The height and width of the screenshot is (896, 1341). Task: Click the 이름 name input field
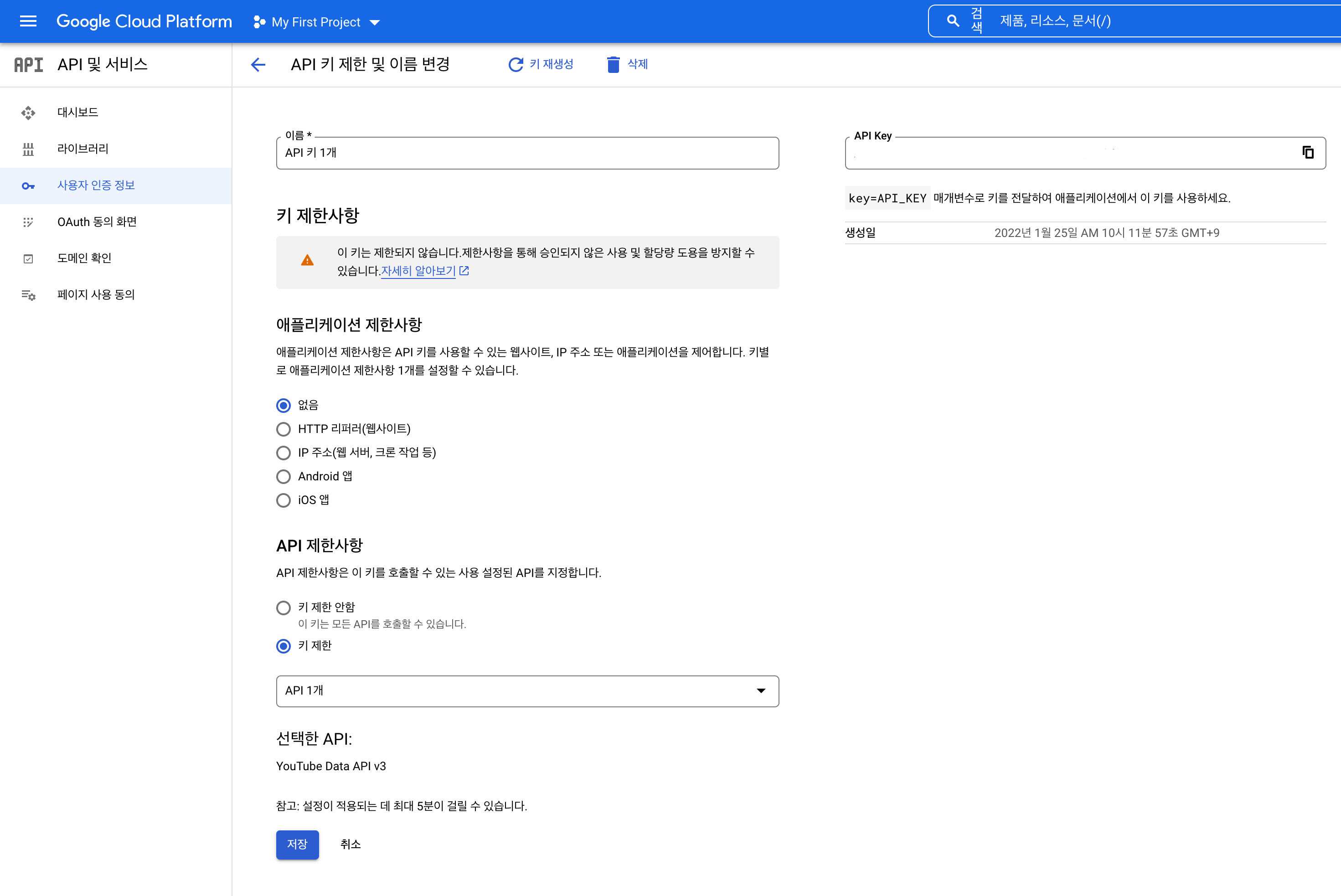527,153
